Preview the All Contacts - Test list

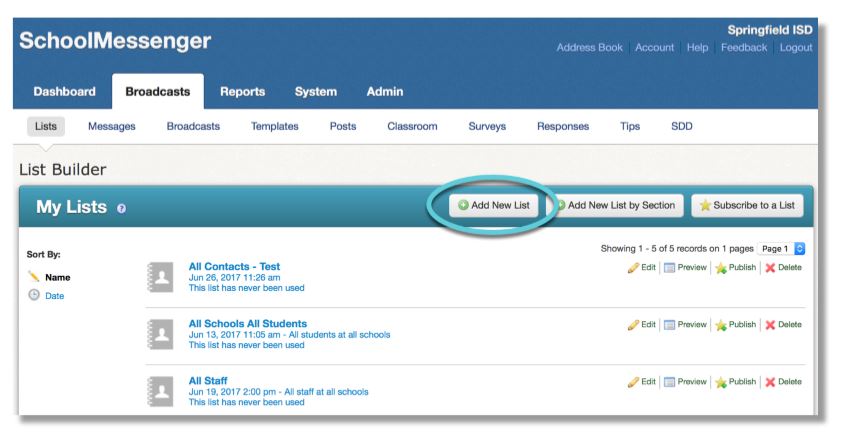click(685, 268)
